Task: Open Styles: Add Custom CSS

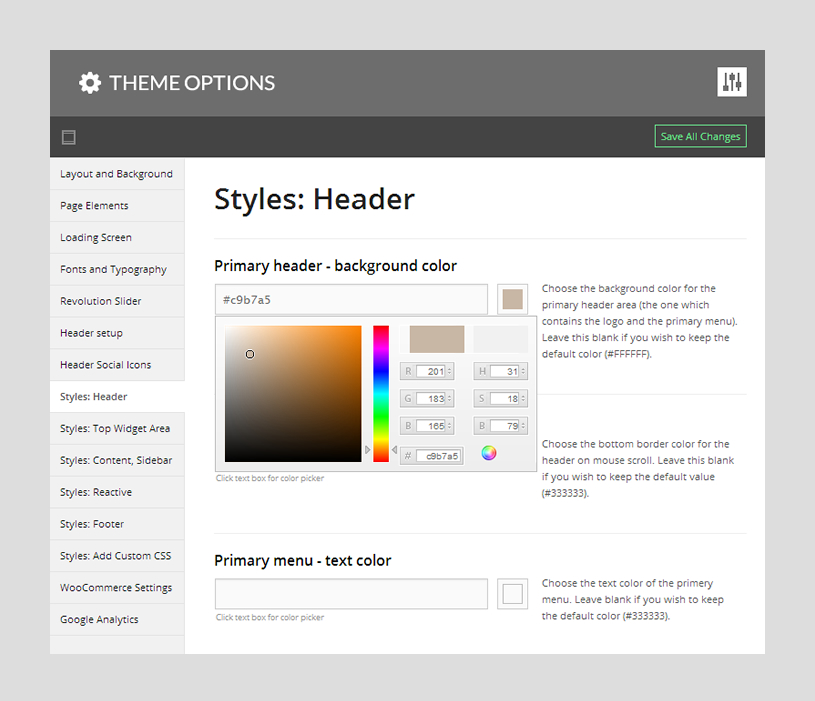Action: [117, 555]
